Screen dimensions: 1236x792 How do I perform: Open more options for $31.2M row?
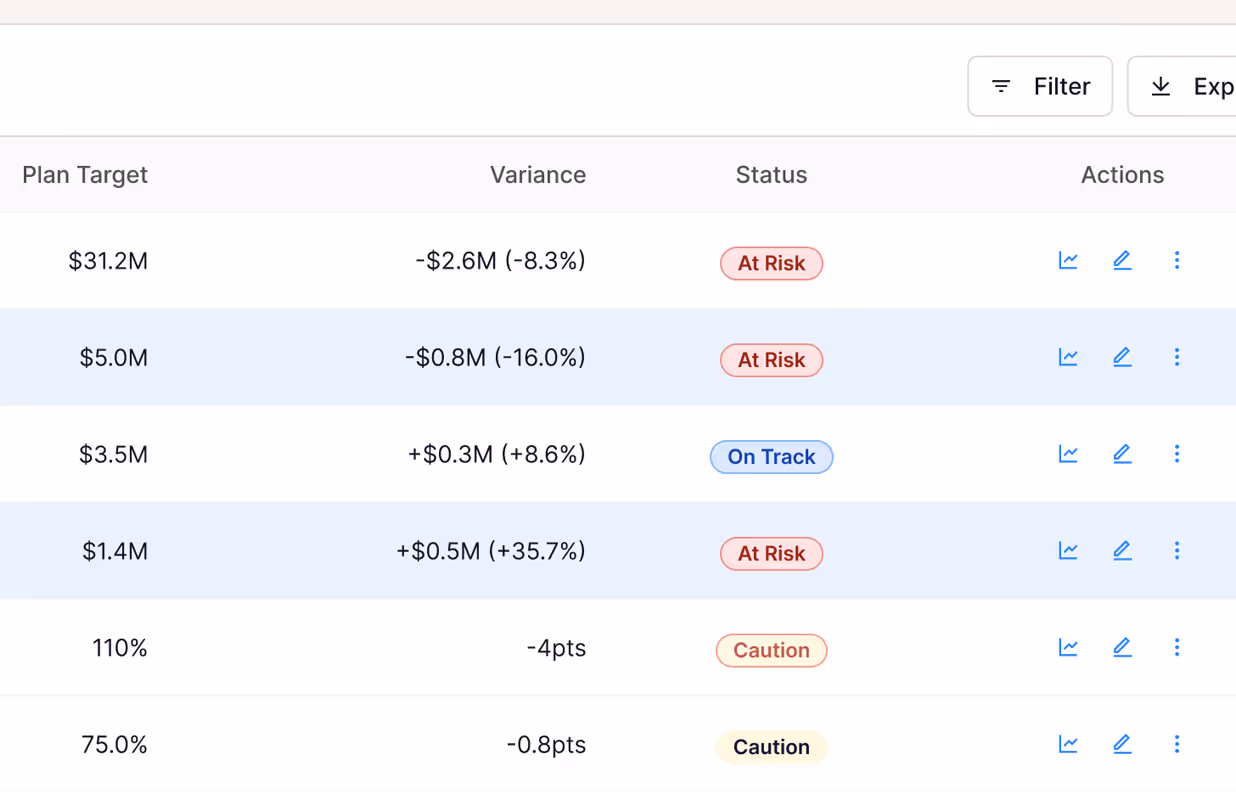pos(1177,261)
